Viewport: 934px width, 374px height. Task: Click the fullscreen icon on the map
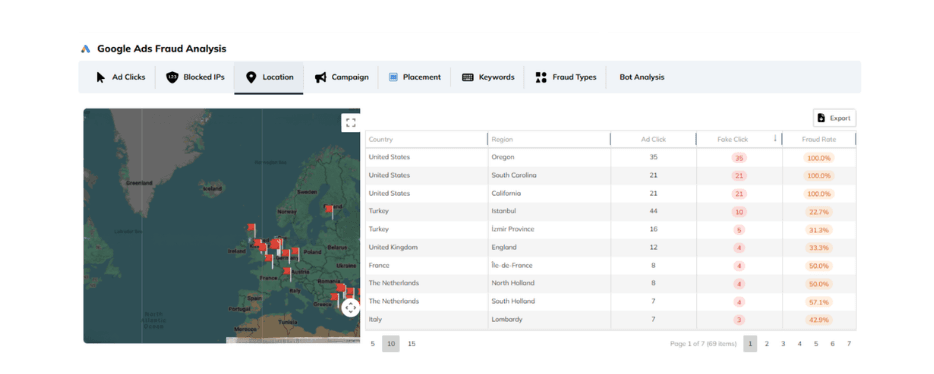[x=350, y=123]
